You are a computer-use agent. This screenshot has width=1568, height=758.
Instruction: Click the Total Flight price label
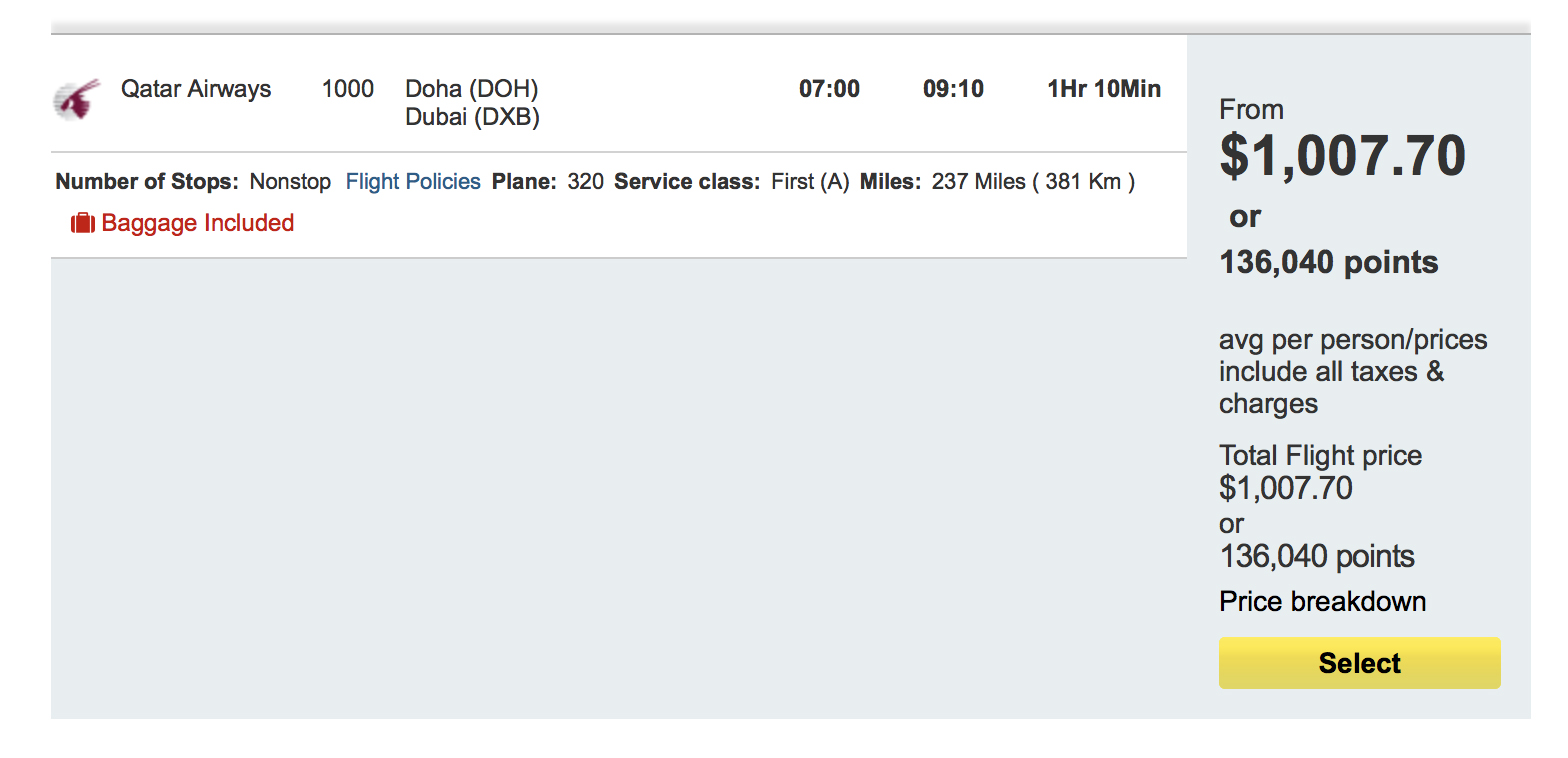[1320, 456]
